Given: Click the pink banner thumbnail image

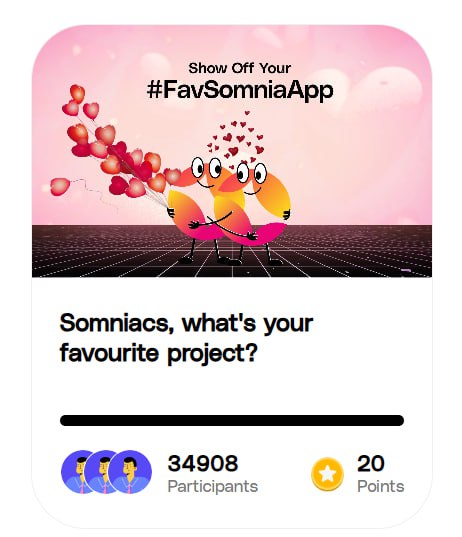Looking at the screenshot, I should point(232,151).
